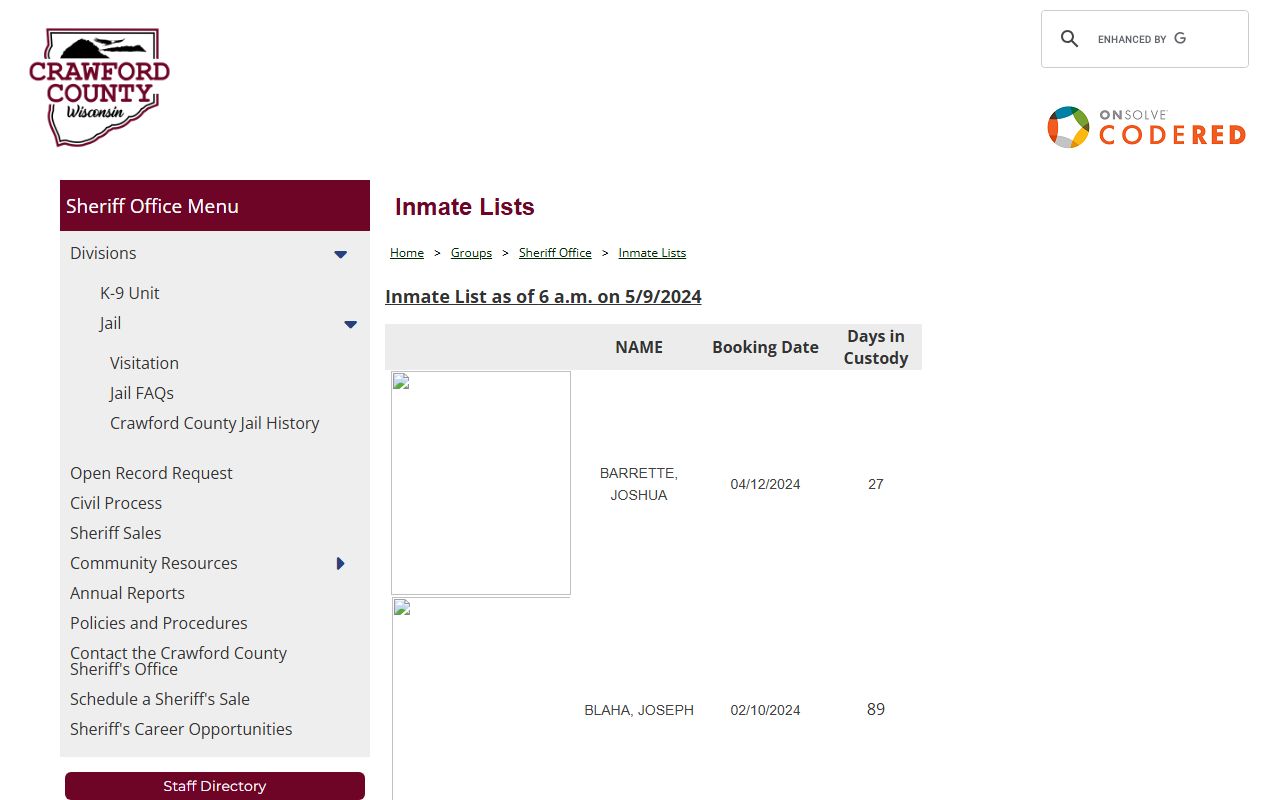Open the OnSolve CodeRED banner
The width and height of the screenshot is (1280, 800).
coord(1146,127)
